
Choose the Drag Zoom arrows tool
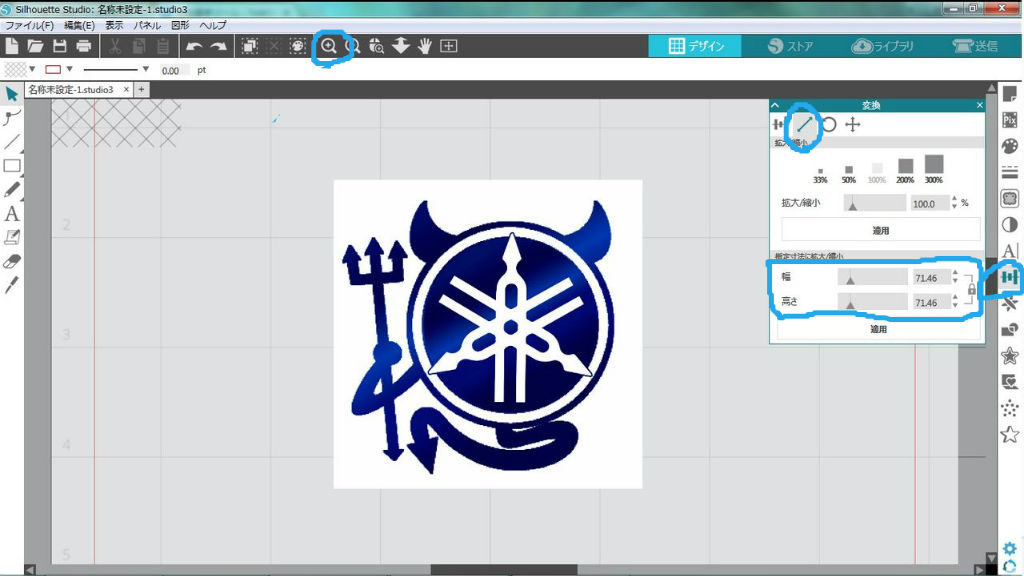[x=400, y=46]
